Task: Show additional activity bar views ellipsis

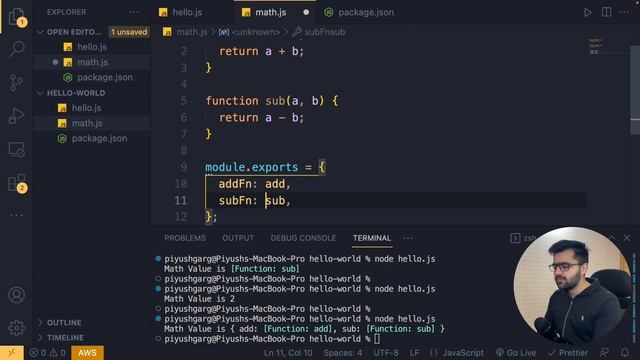Action: pyautogui.click(x=16, y=215)
